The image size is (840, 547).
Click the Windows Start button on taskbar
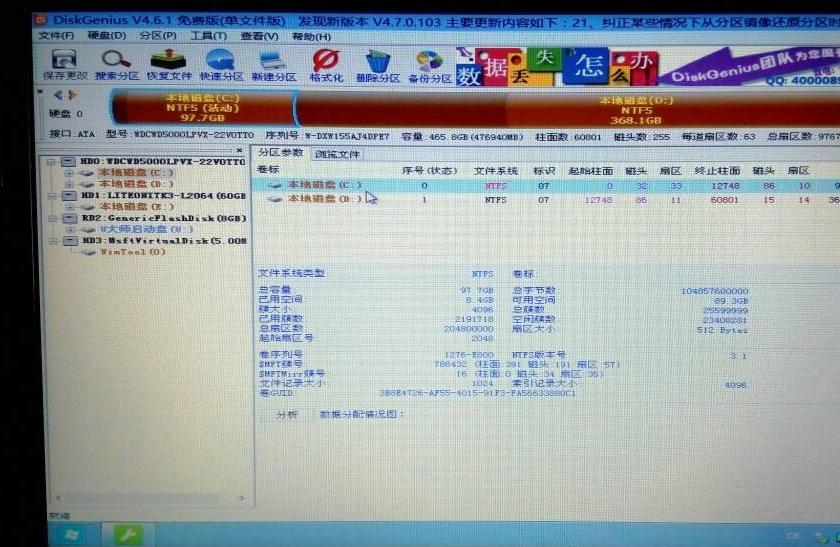pos(72,535)
